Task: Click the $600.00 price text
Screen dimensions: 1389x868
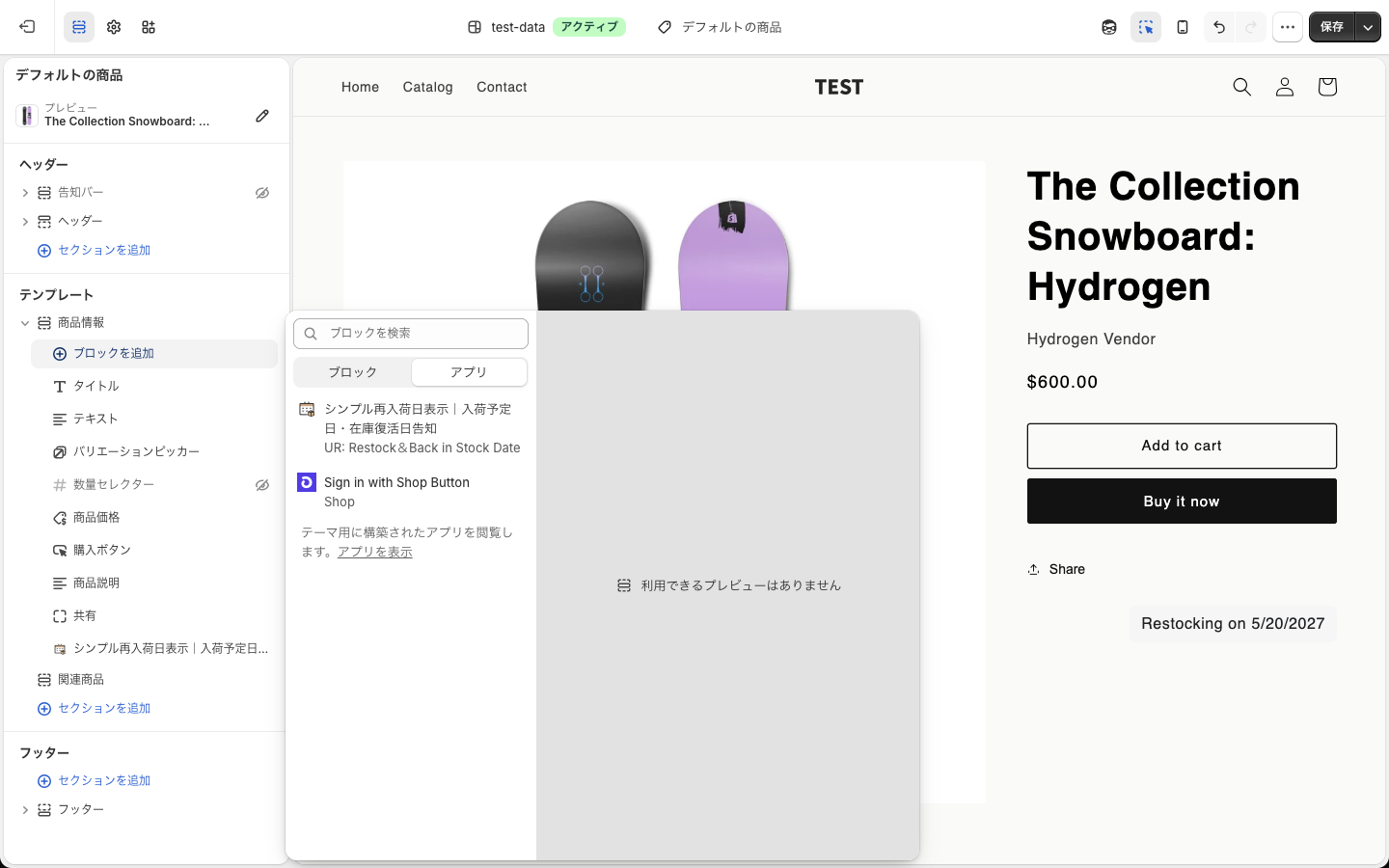Action: tap(1062, 382)
